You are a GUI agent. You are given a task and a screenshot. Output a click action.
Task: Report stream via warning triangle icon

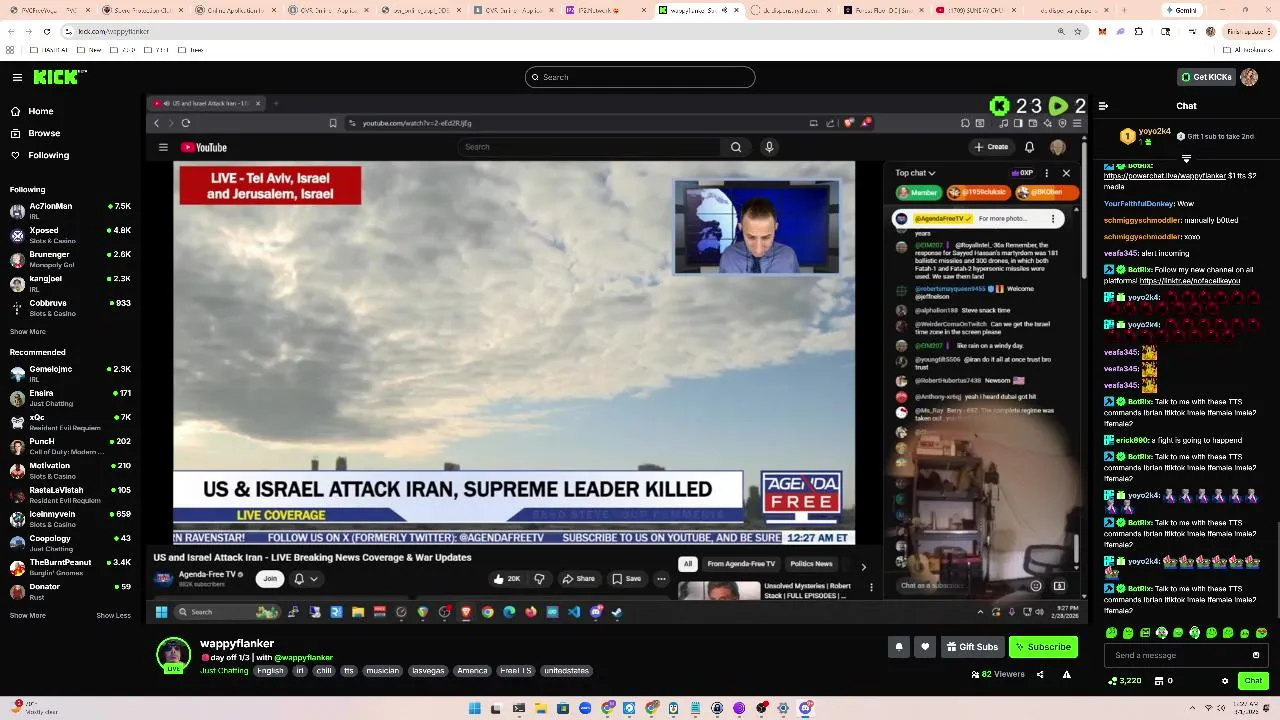coord(1066,675)
